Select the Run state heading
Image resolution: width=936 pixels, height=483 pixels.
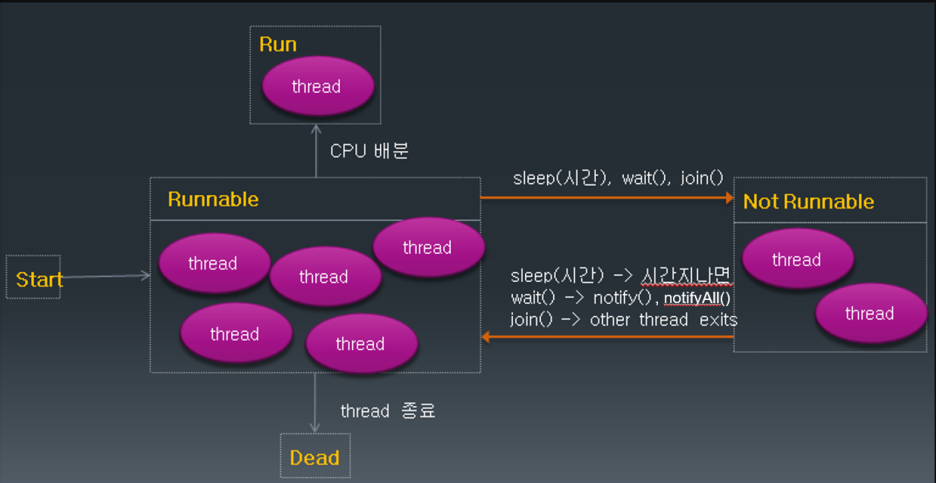tap(278, 45)
